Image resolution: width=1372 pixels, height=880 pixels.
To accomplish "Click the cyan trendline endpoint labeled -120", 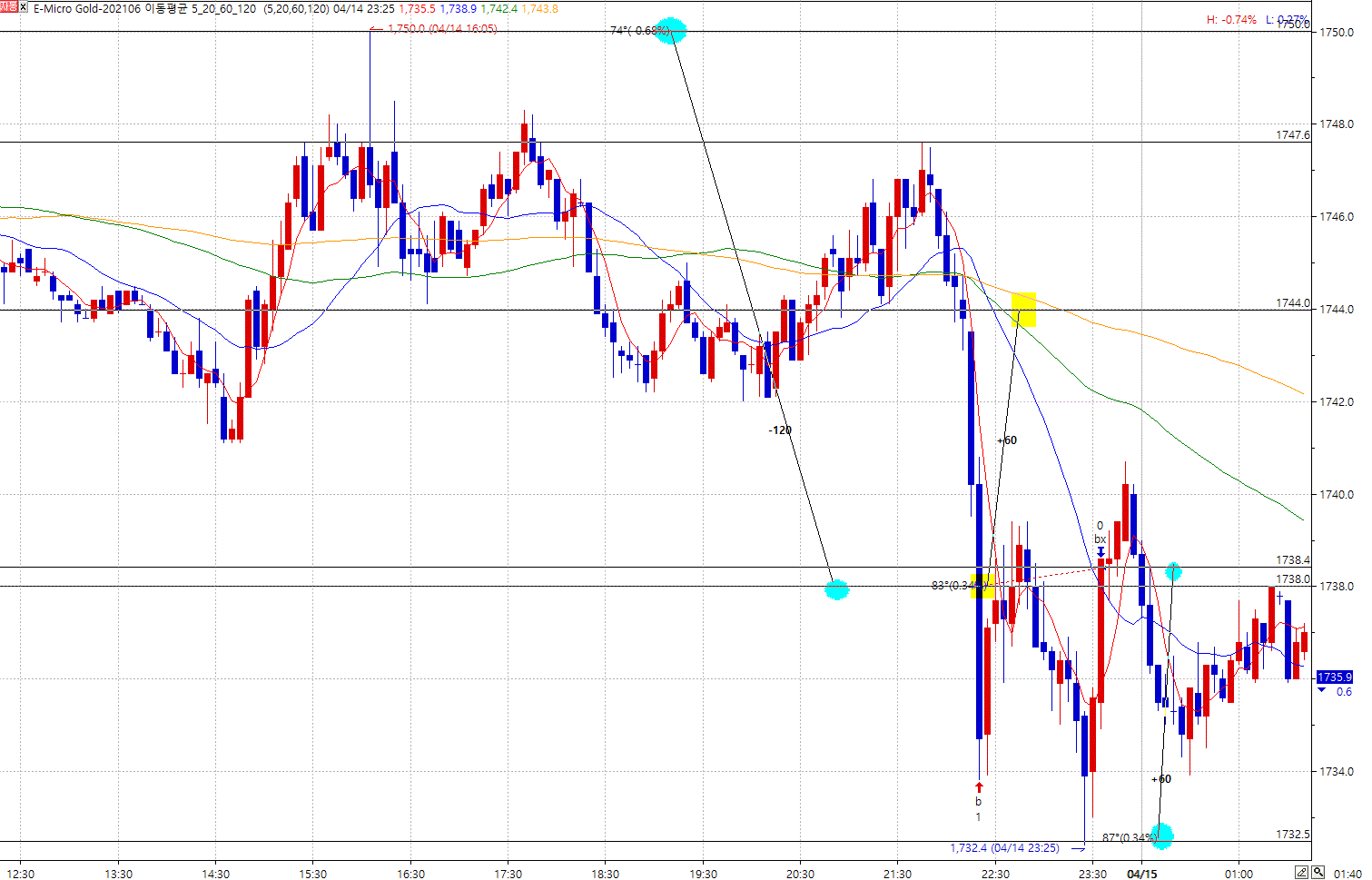I will (836, 589).
